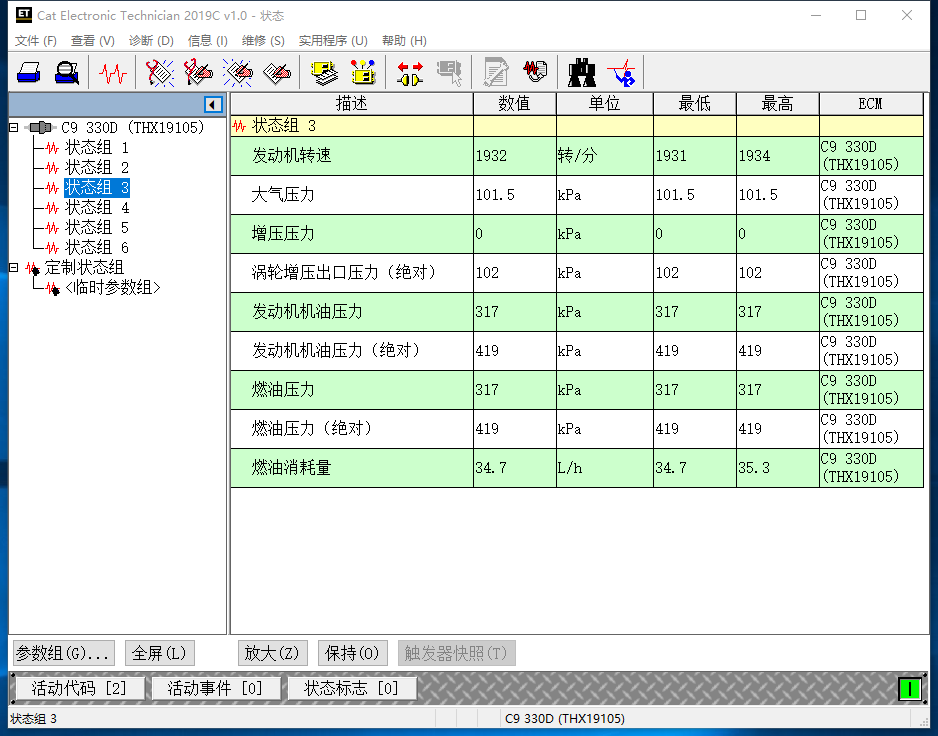Click the ET application icon in title bar
The image size is (938, 736).
tap(23, 14)
